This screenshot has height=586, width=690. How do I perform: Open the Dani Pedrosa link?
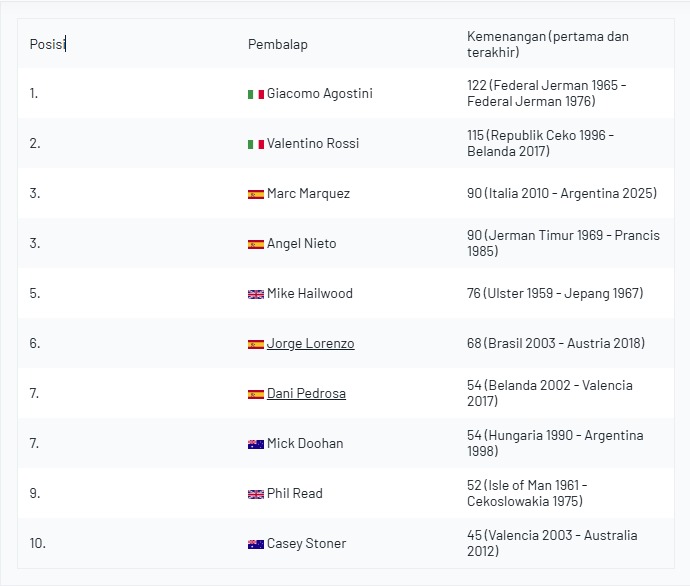tap(306, 393)
